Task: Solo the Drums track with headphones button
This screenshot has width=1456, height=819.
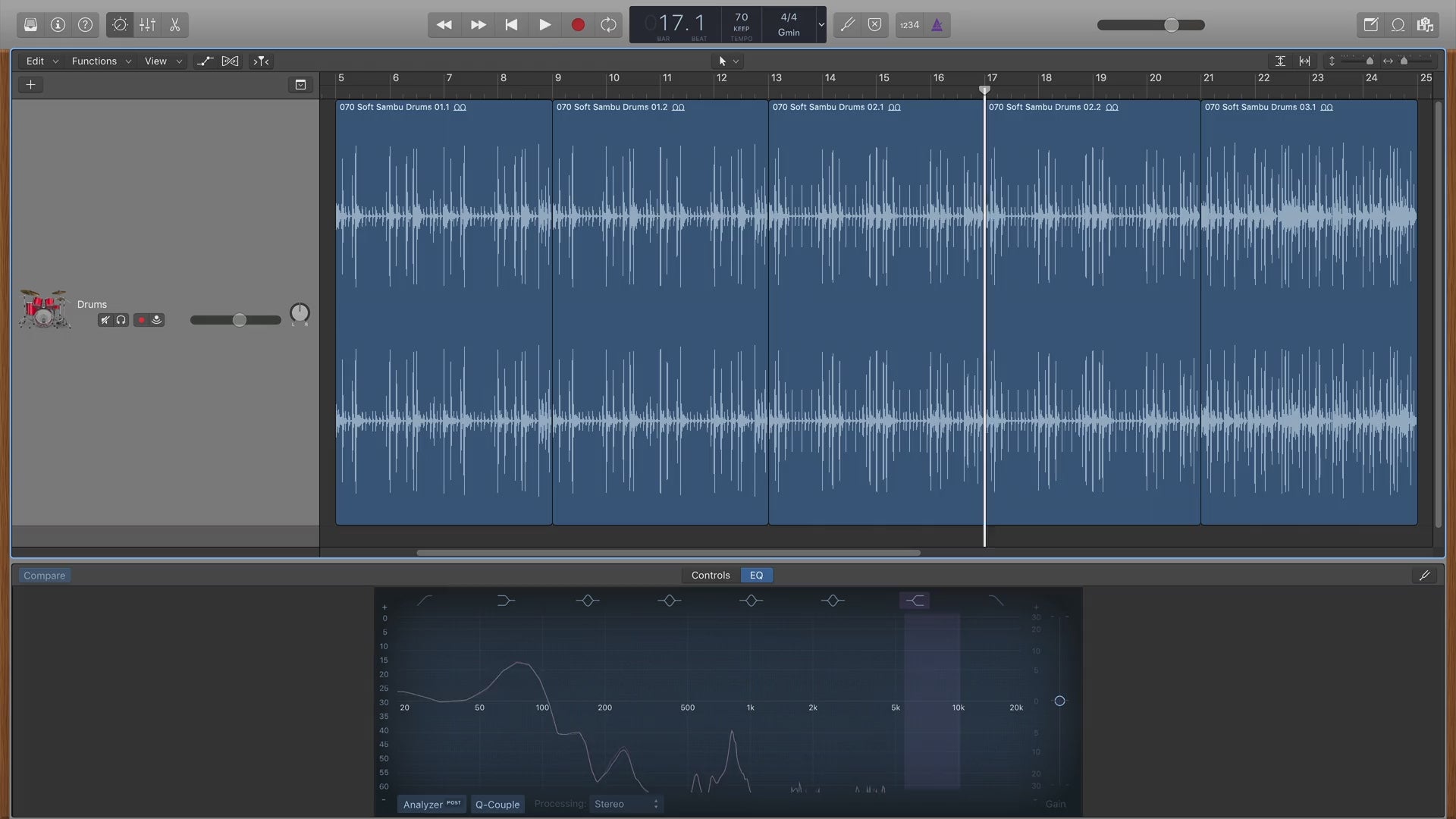Action: 121,320
